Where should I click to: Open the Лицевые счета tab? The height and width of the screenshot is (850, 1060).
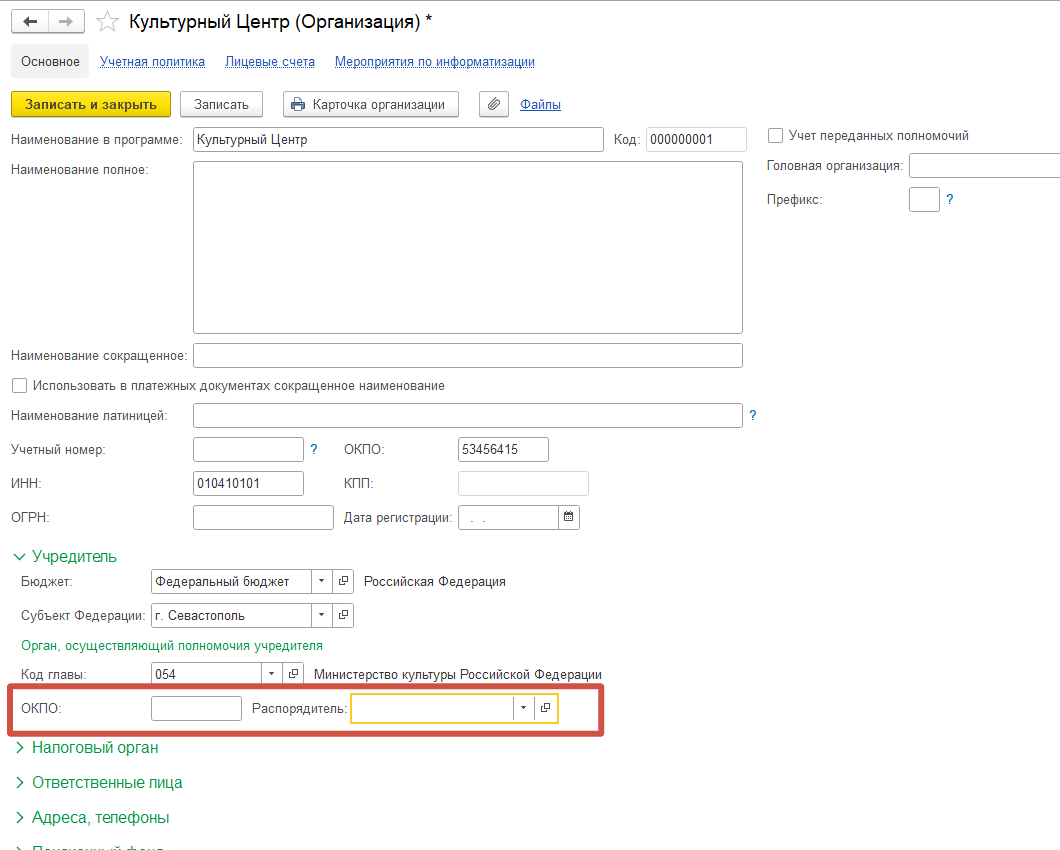(x=270, y=62)
